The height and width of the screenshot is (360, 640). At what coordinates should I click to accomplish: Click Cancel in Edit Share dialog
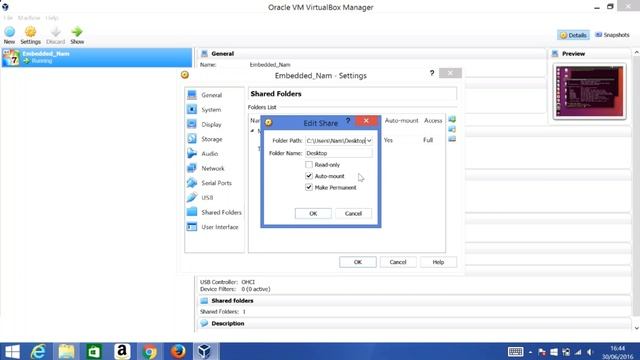coord(353,213)
